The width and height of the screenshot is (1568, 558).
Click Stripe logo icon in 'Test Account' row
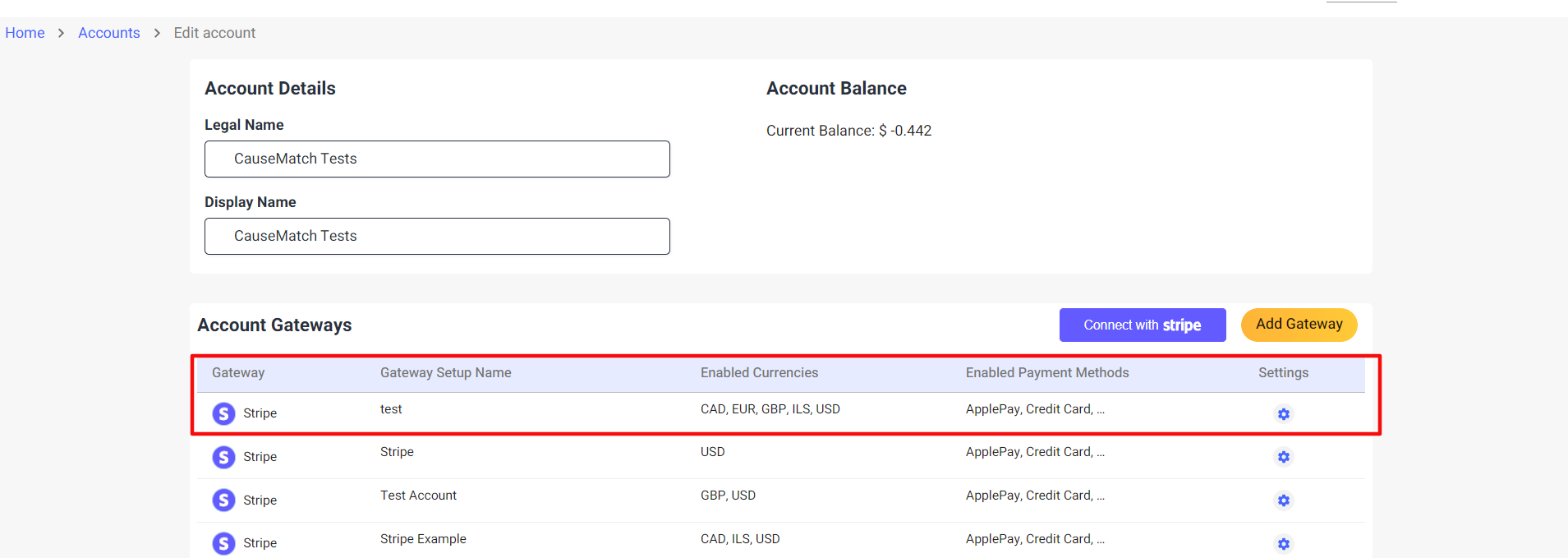click(223, 500)
